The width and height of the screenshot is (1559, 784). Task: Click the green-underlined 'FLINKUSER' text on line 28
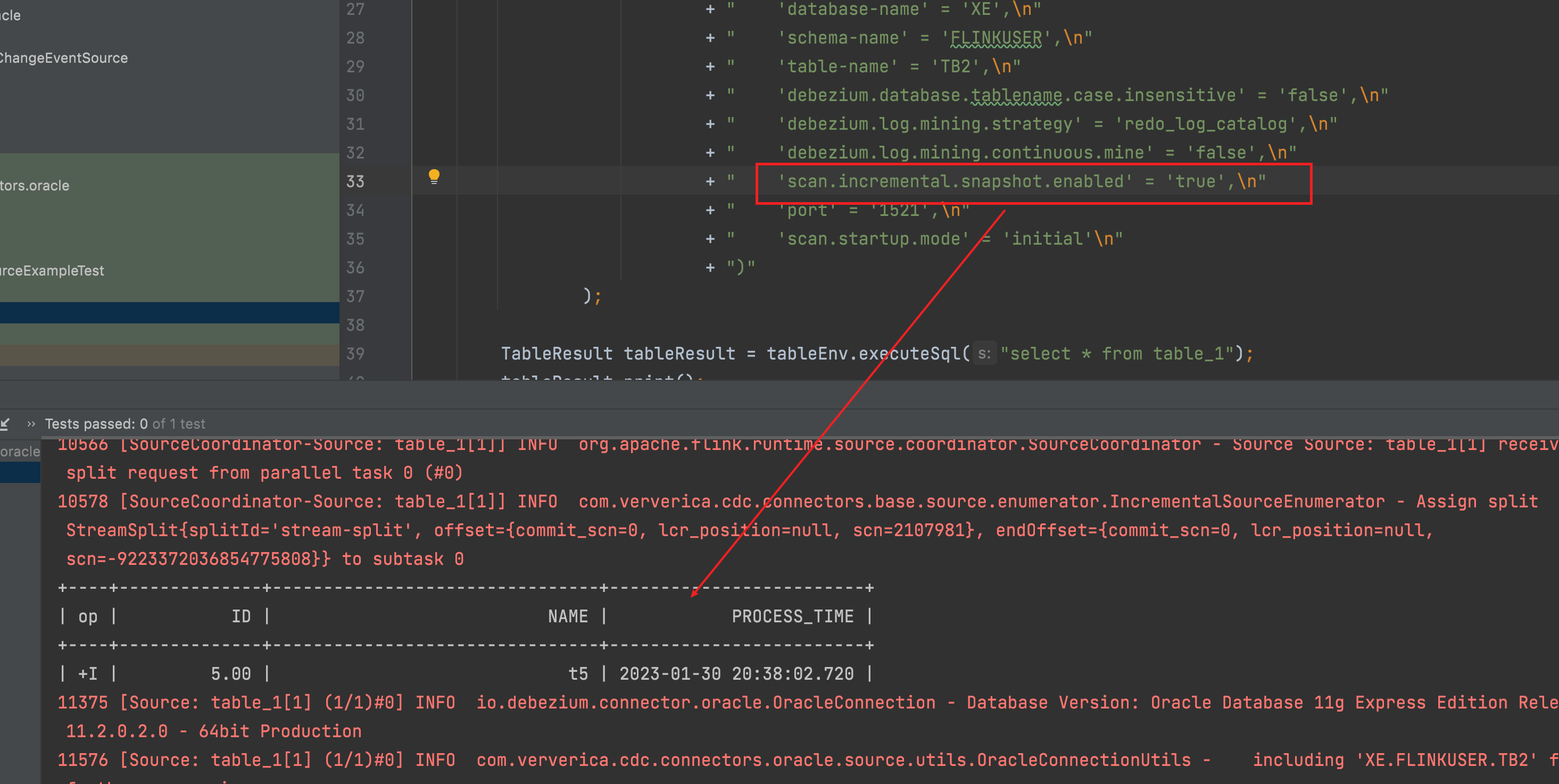tap(994, 37)
